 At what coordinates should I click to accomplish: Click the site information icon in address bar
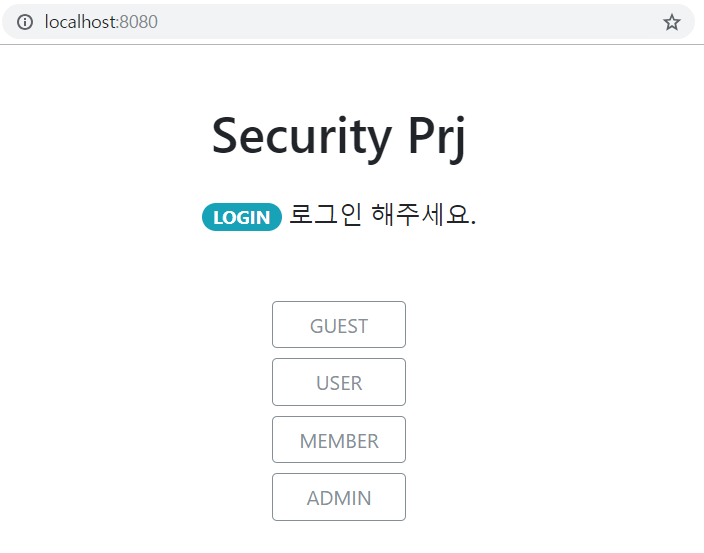tap(26, 22)
